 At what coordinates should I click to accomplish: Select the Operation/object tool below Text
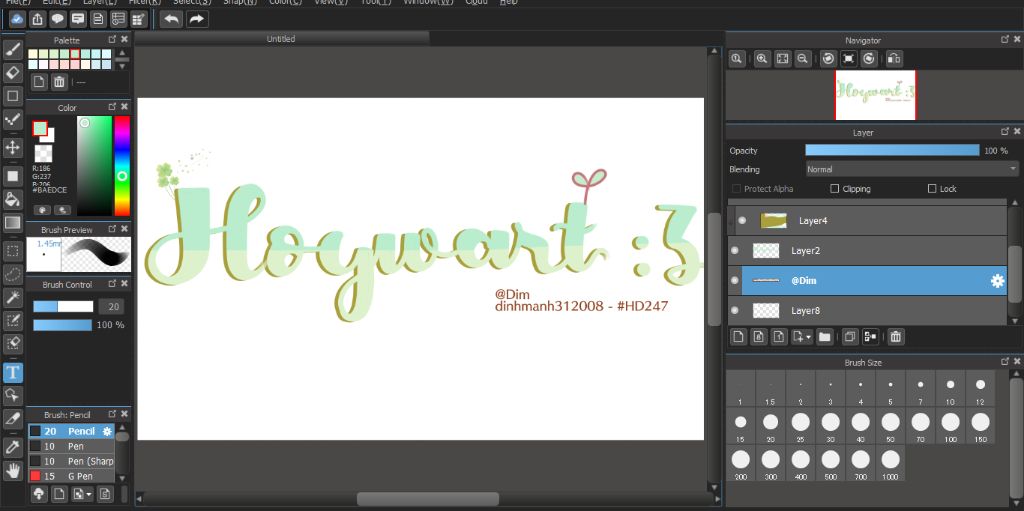13,395
